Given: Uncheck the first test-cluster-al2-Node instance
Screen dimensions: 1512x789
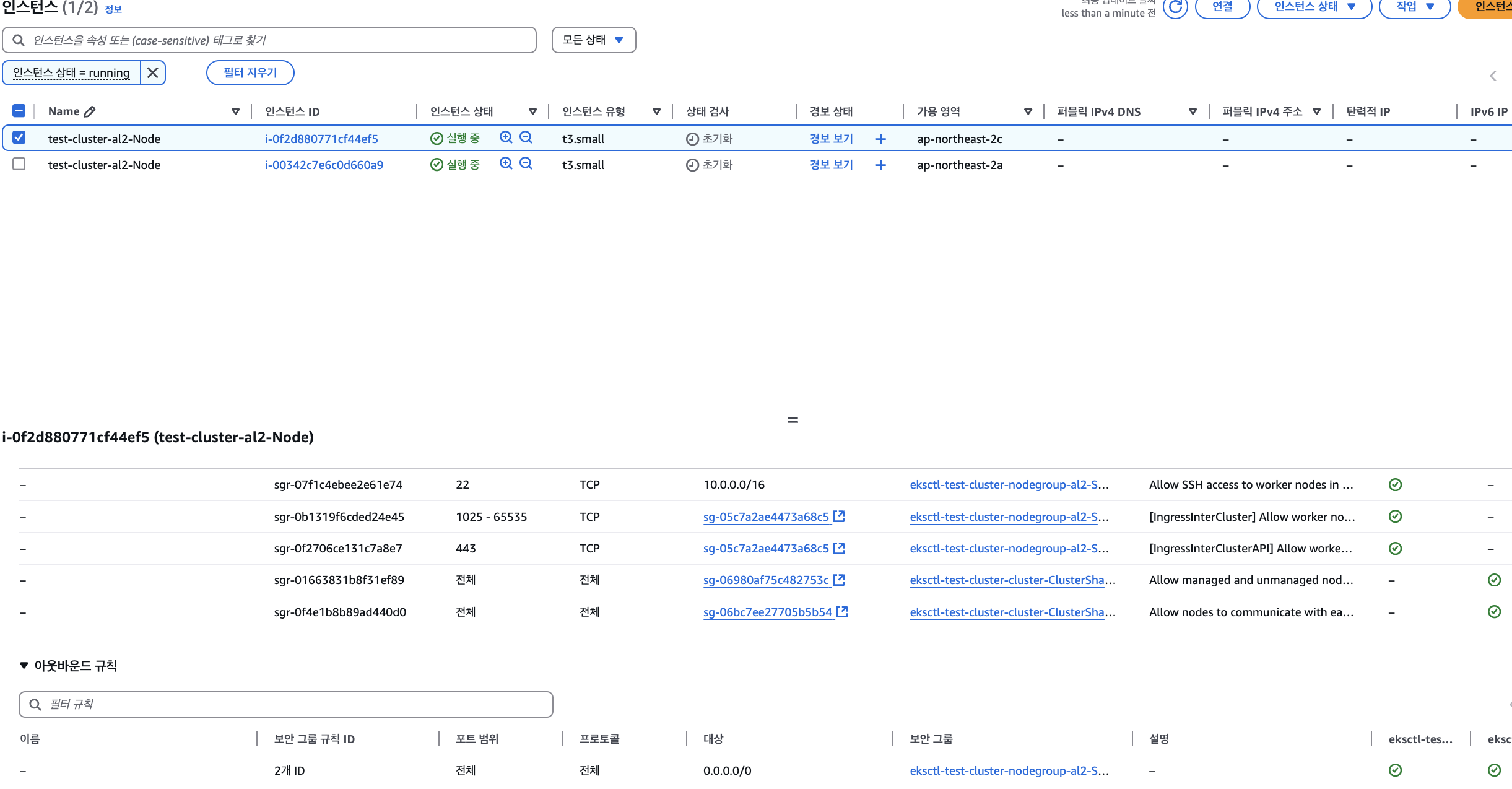Looking at the screenshot, I should point(19,137).
